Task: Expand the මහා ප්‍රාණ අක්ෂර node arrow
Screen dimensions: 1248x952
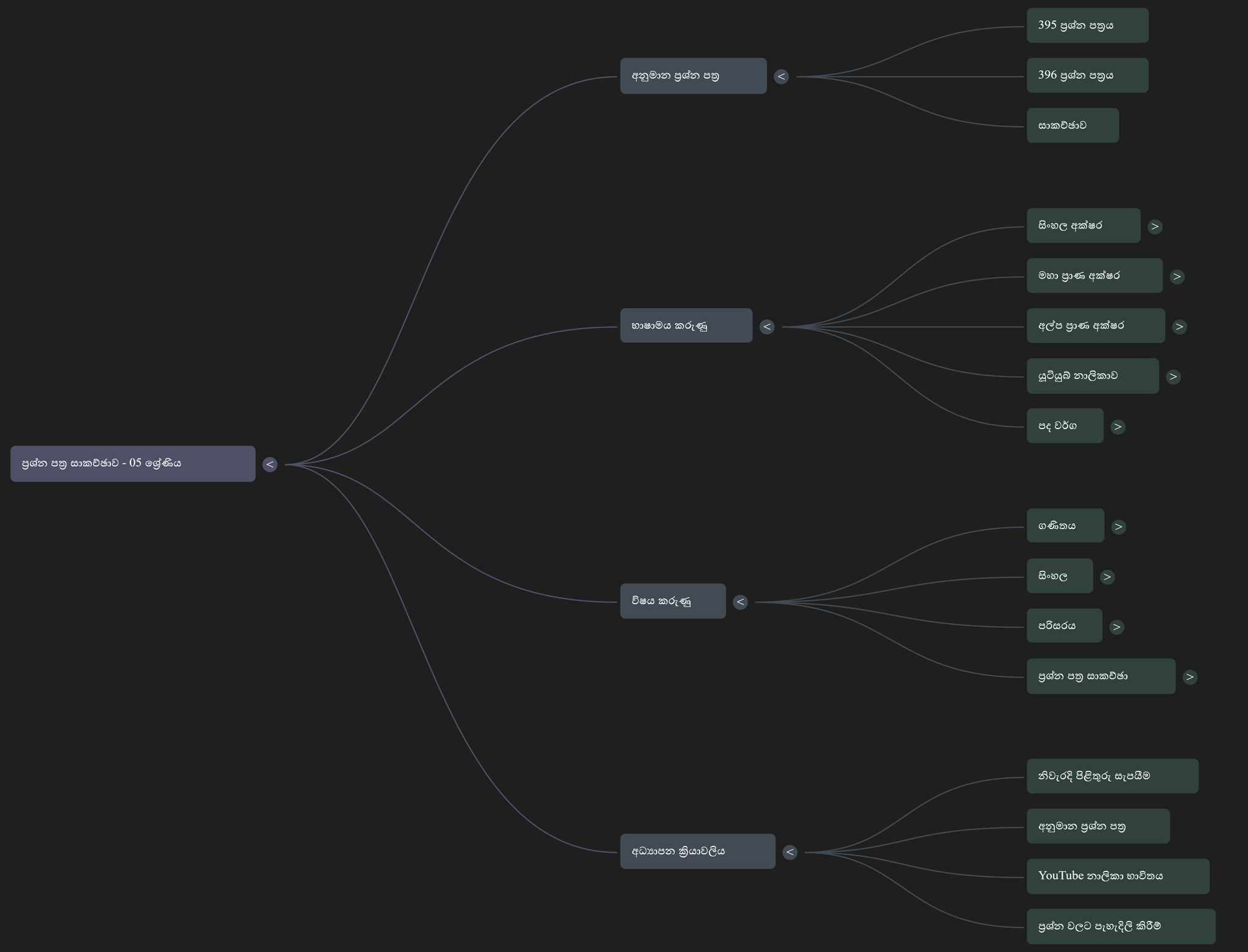Action: coord(1177,277)
